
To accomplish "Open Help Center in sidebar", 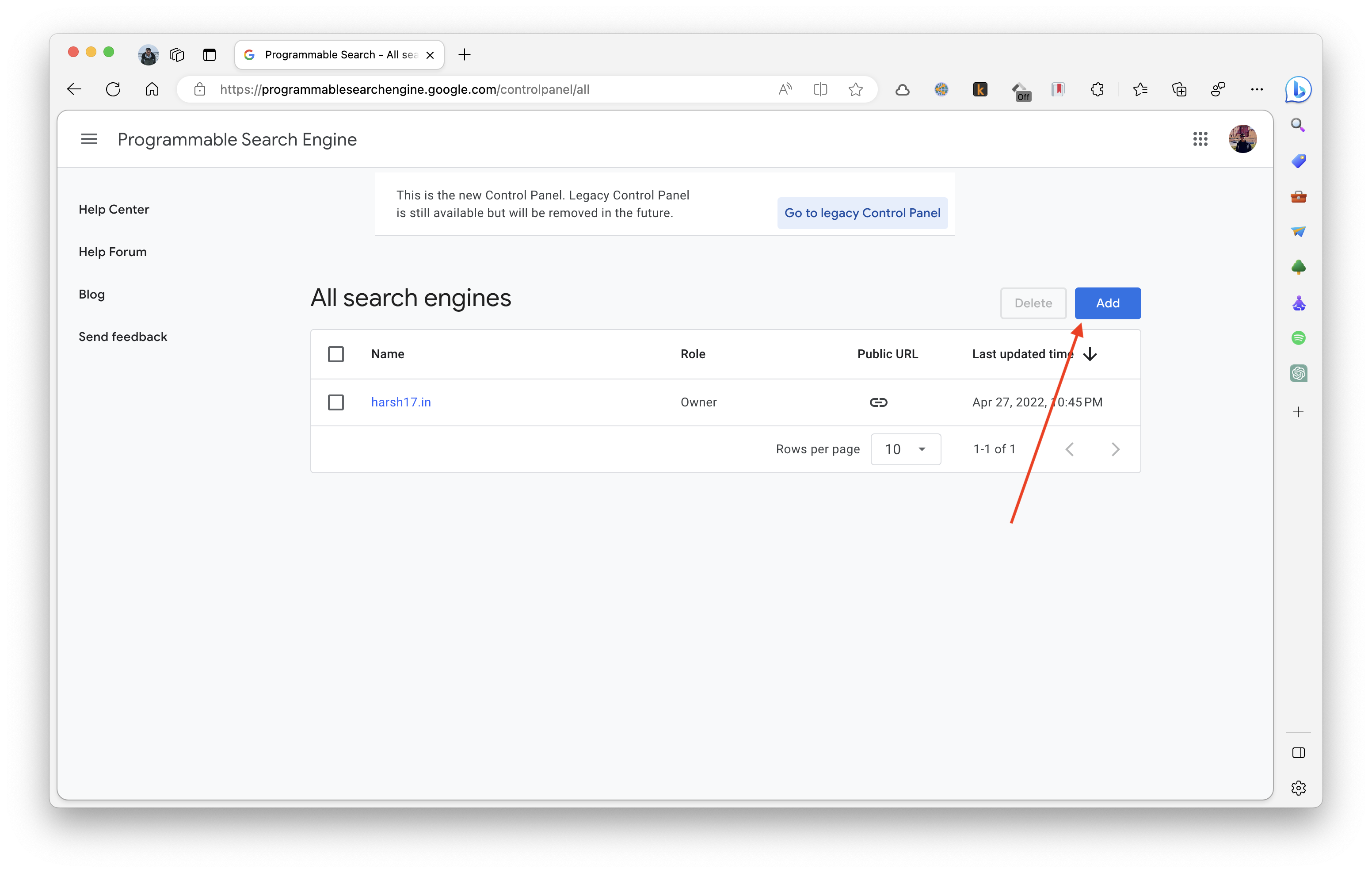I will click(x=114, y=209).
